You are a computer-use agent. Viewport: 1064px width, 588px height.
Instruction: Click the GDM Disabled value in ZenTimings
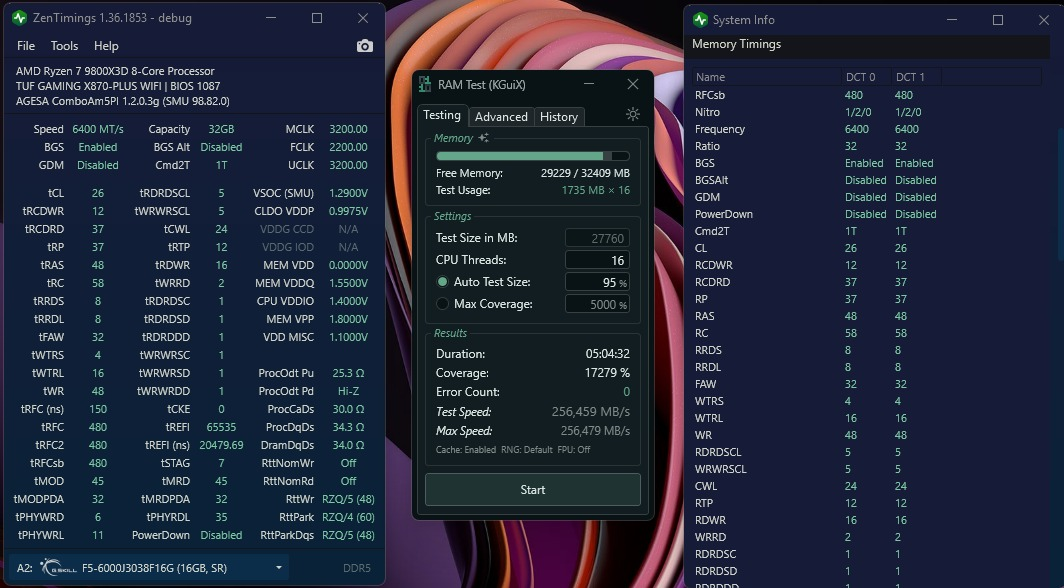coord(98,165)
